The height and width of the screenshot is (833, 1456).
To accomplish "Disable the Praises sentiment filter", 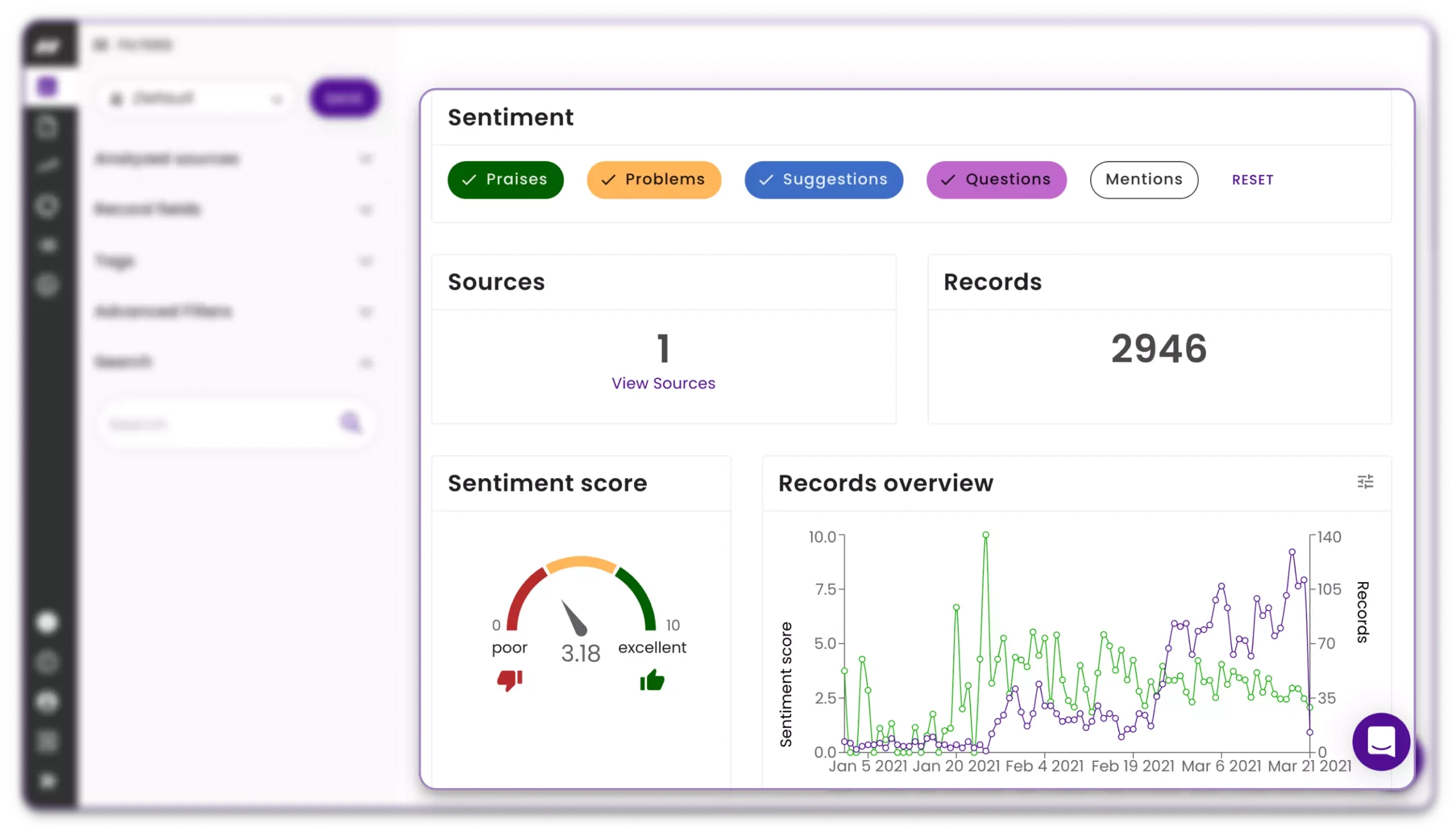I will coord(506,179).
